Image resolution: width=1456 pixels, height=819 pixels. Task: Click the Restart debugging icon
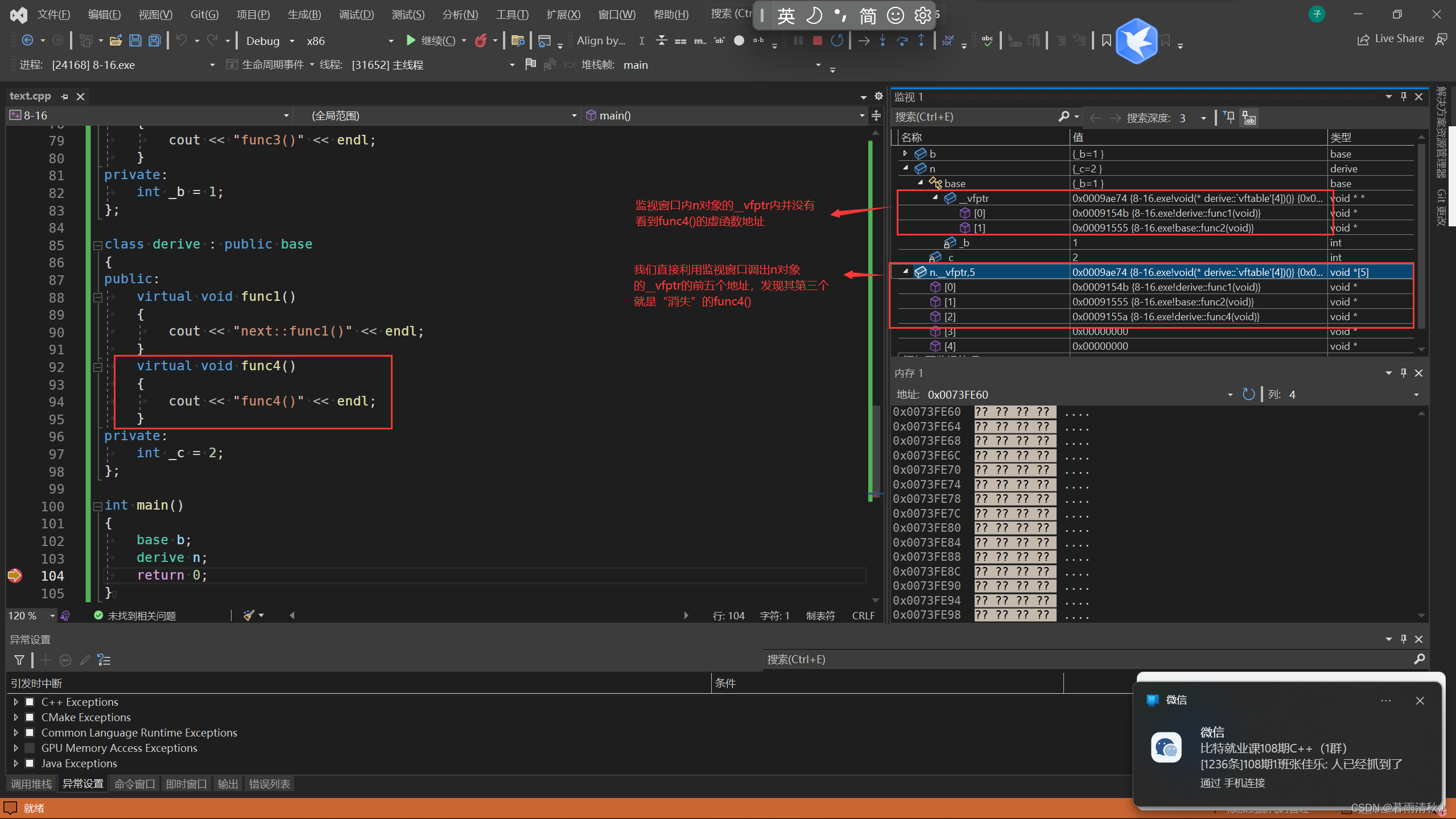click(x=836, y=40)
